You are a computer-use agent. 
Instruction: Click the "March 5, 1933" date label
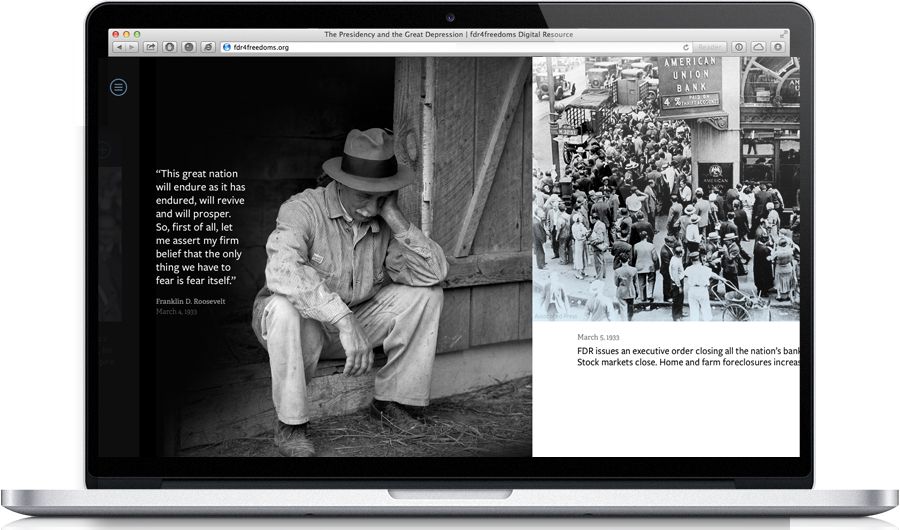tap(598, 337)
